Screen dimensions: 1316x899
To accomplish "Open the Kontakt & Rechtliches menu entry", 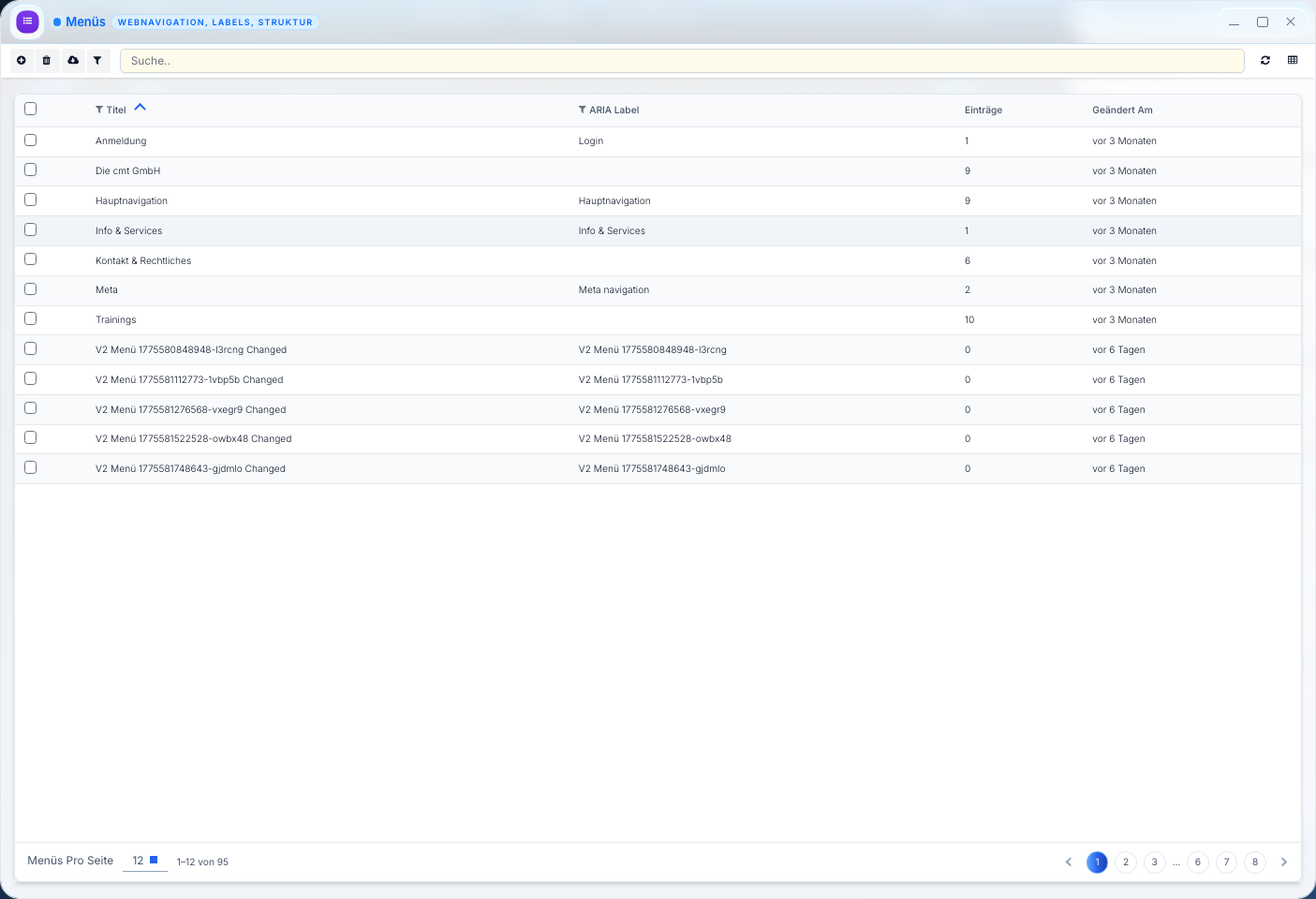I will 143,261.
